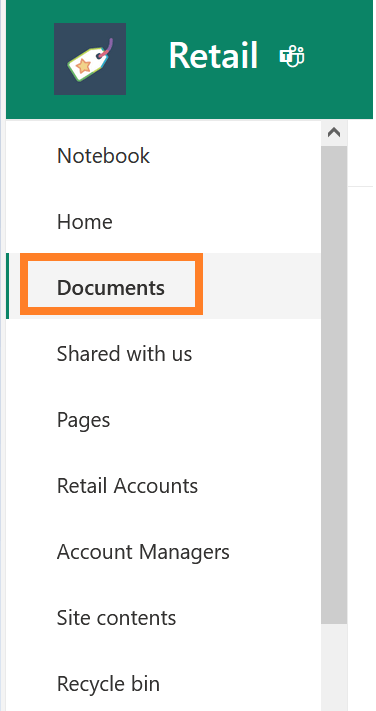Click the Retail site logo tag icon
The image size is (376, 711).
tap(90, 59)
